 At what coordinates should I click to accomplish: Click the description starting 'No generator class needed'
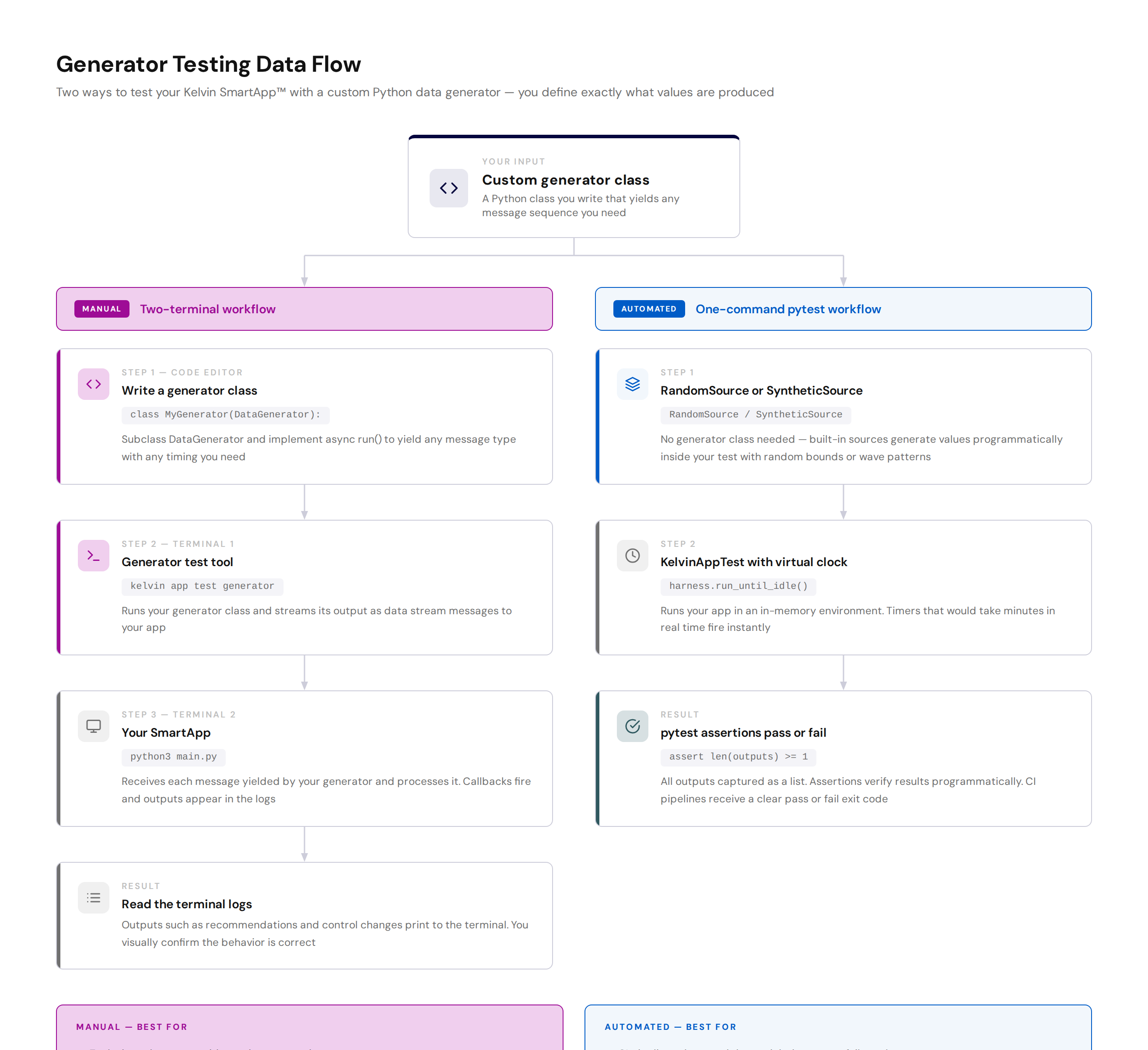[x=861, y=448]
